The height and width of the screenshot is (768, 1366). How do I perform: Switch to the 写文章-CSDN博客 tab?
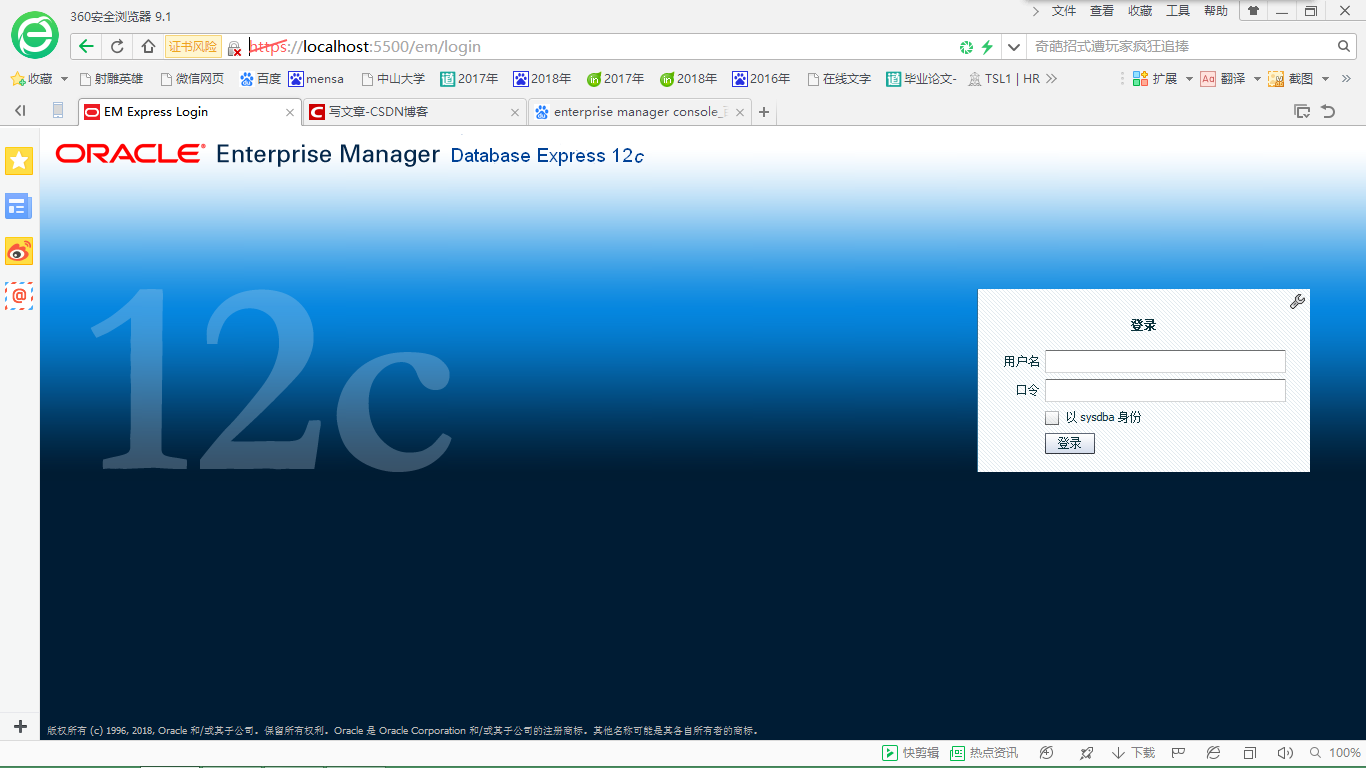(x=415, y=112)
